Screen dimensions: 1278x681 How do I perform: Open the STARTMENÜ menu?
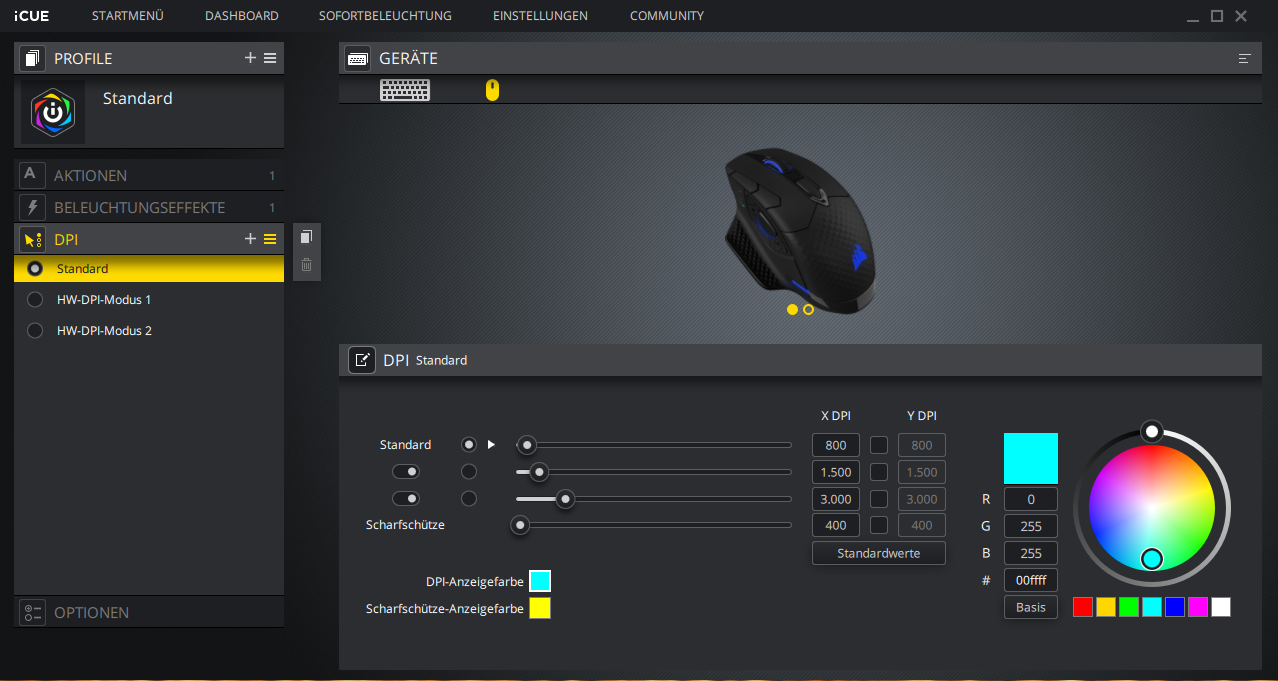click(127, 16)
